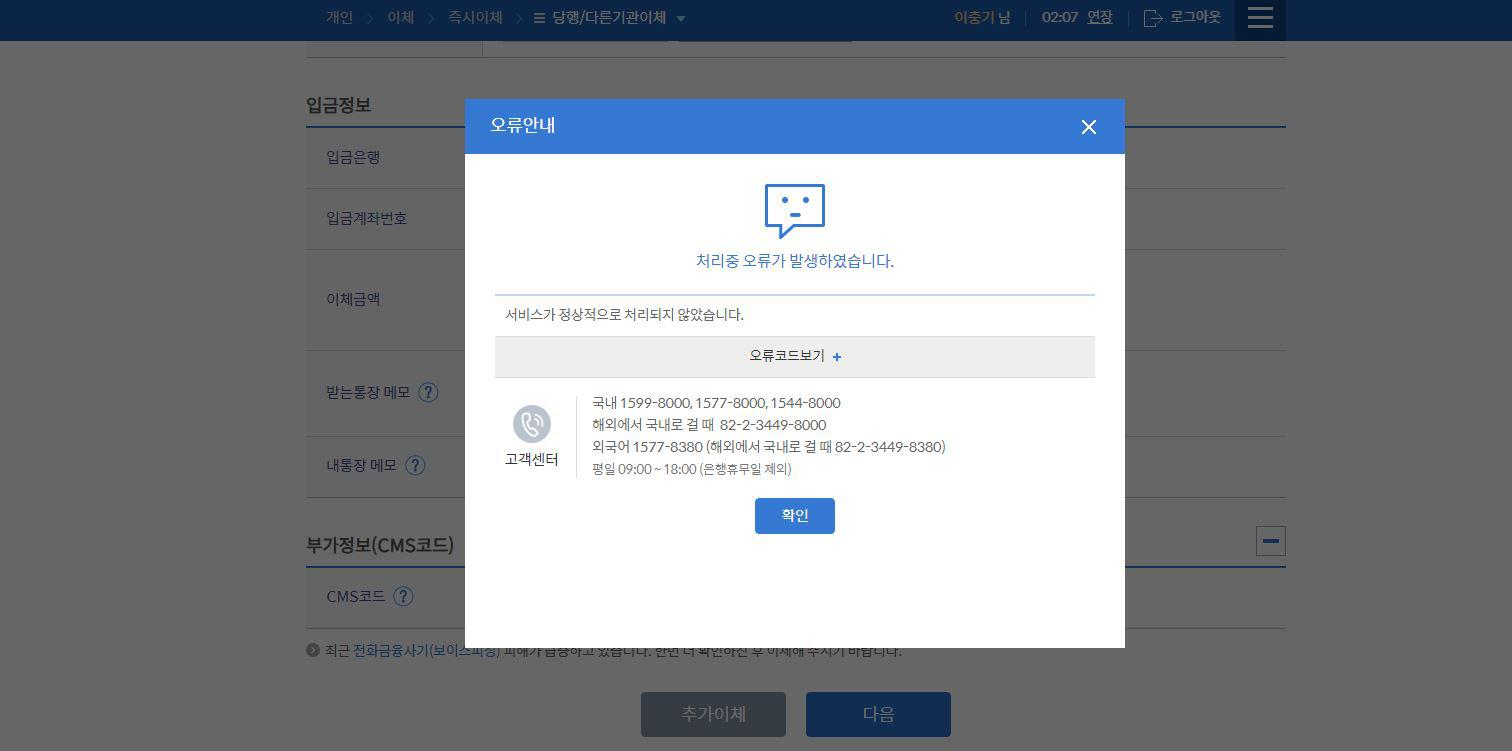Viewport: 1512px width, 751px height.
Task: Click the sad speech bubble error icon
Action: (795, 210)
